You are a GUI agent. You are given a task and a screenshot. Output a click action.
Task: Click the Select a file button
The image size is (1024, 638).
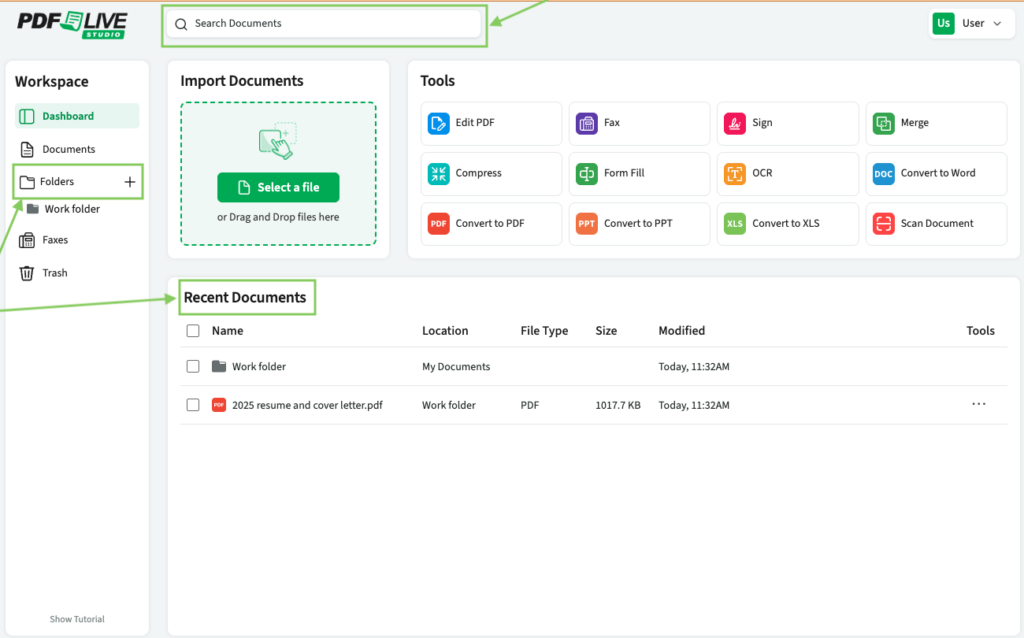pyautogui.click(x=278, y=187)
